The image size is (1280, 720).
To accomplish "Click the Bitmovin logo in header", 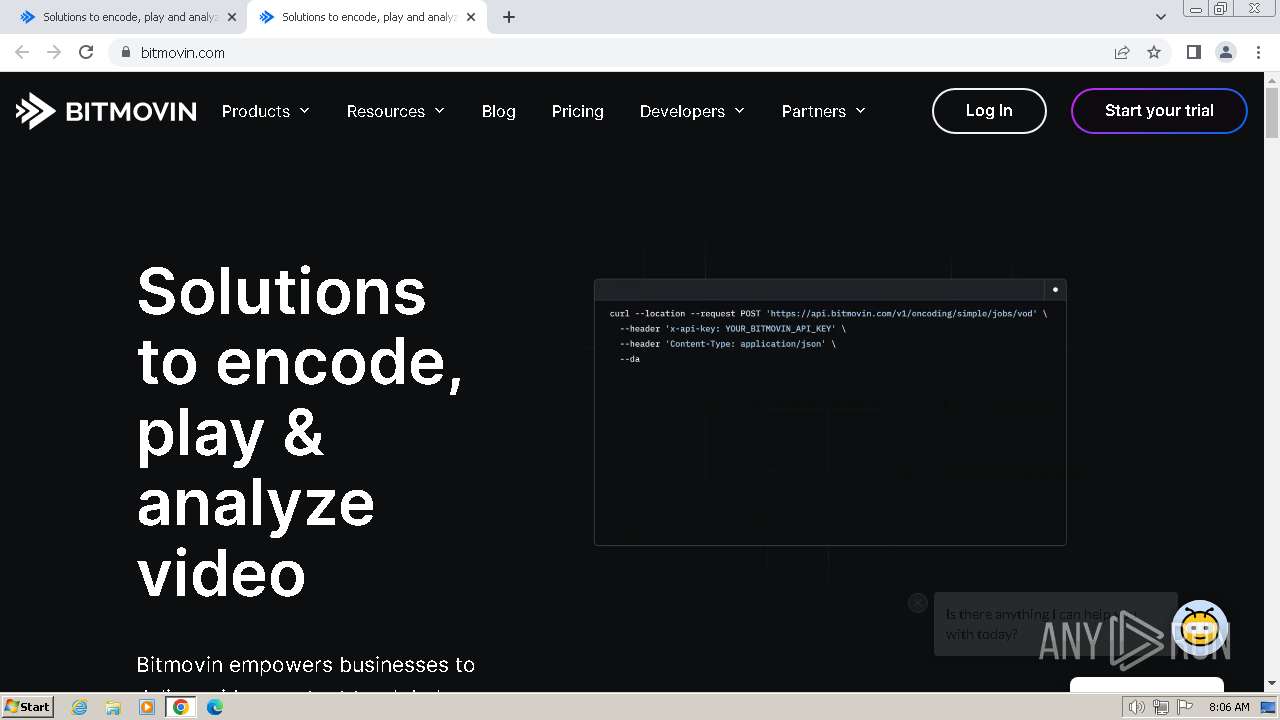I will pyautogui.click(x=106, y=111).
